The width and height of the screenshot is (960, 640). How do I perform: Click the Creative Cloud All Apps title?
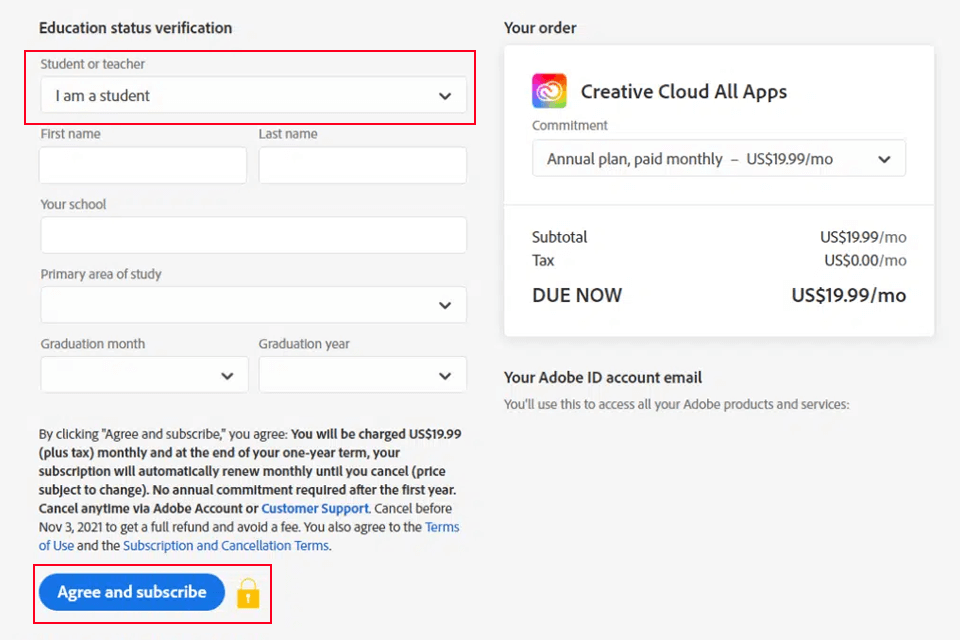pyautogui.click(x=683, y=92)
